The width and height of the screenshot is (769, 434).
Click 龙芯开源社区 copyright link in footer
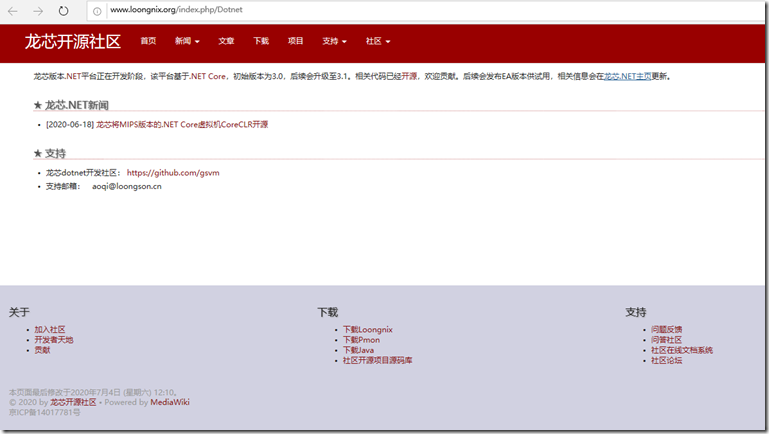(x=73, y=402)
